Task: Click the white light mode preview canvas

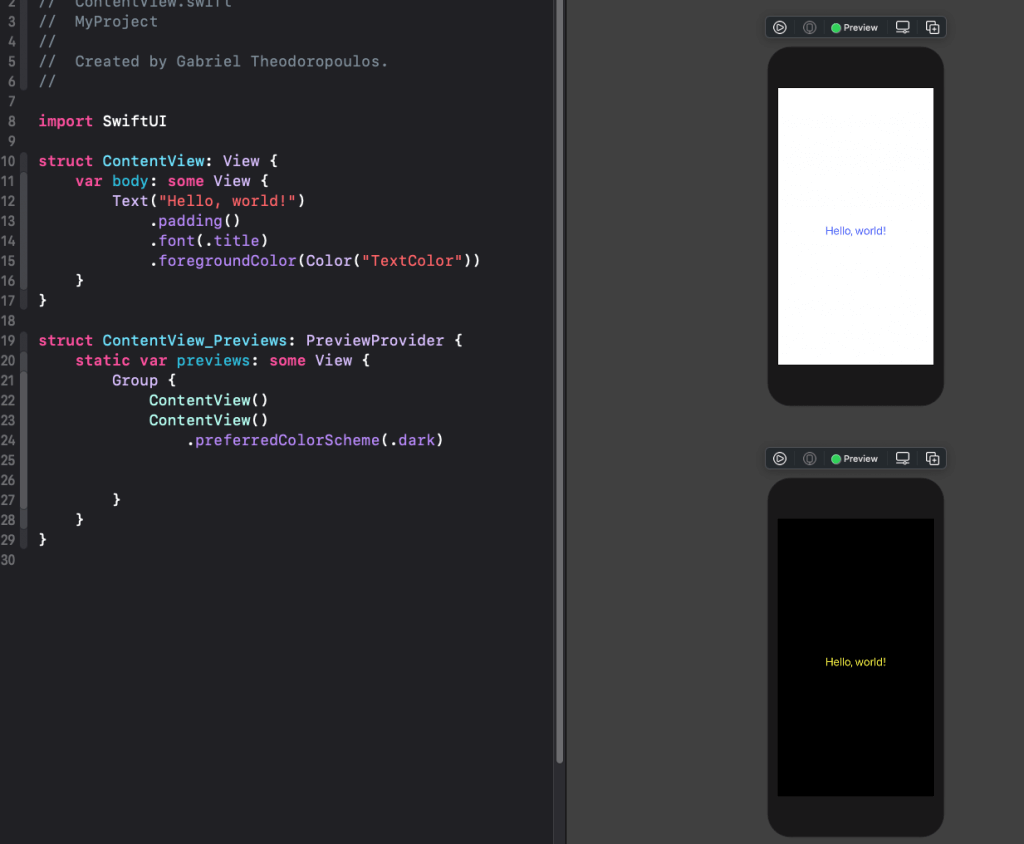Action: pos(855,150)
